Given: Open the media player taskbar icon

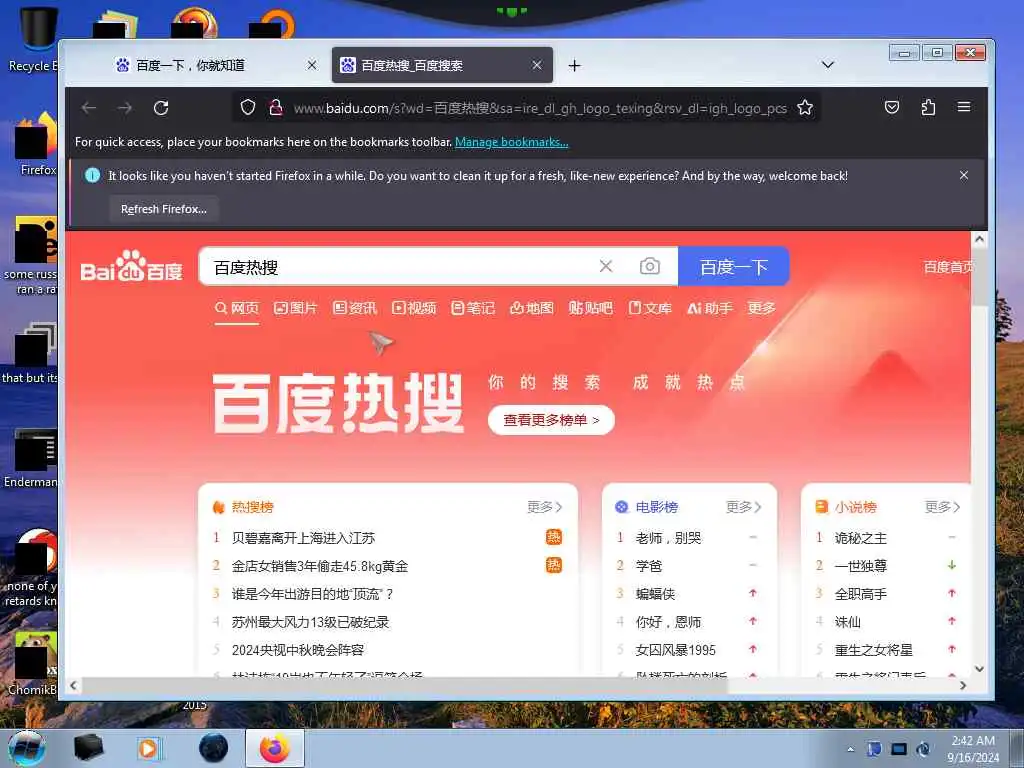Looking at the screenshot, I should pos(150,748).
